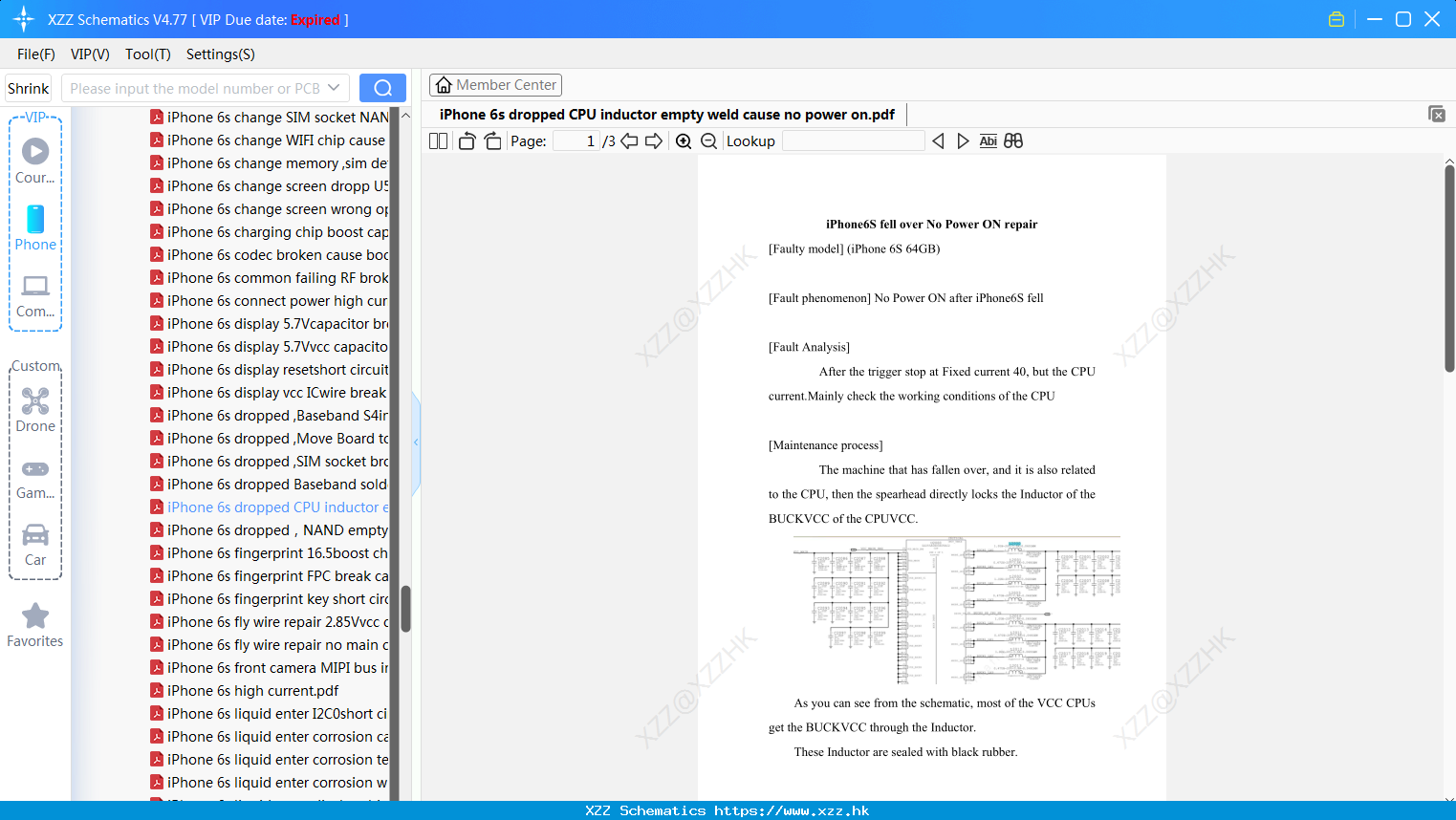The height and width of the screenshot is (820, 1456).
Task: Open the Member Center home button
Action: coord(495,85)
